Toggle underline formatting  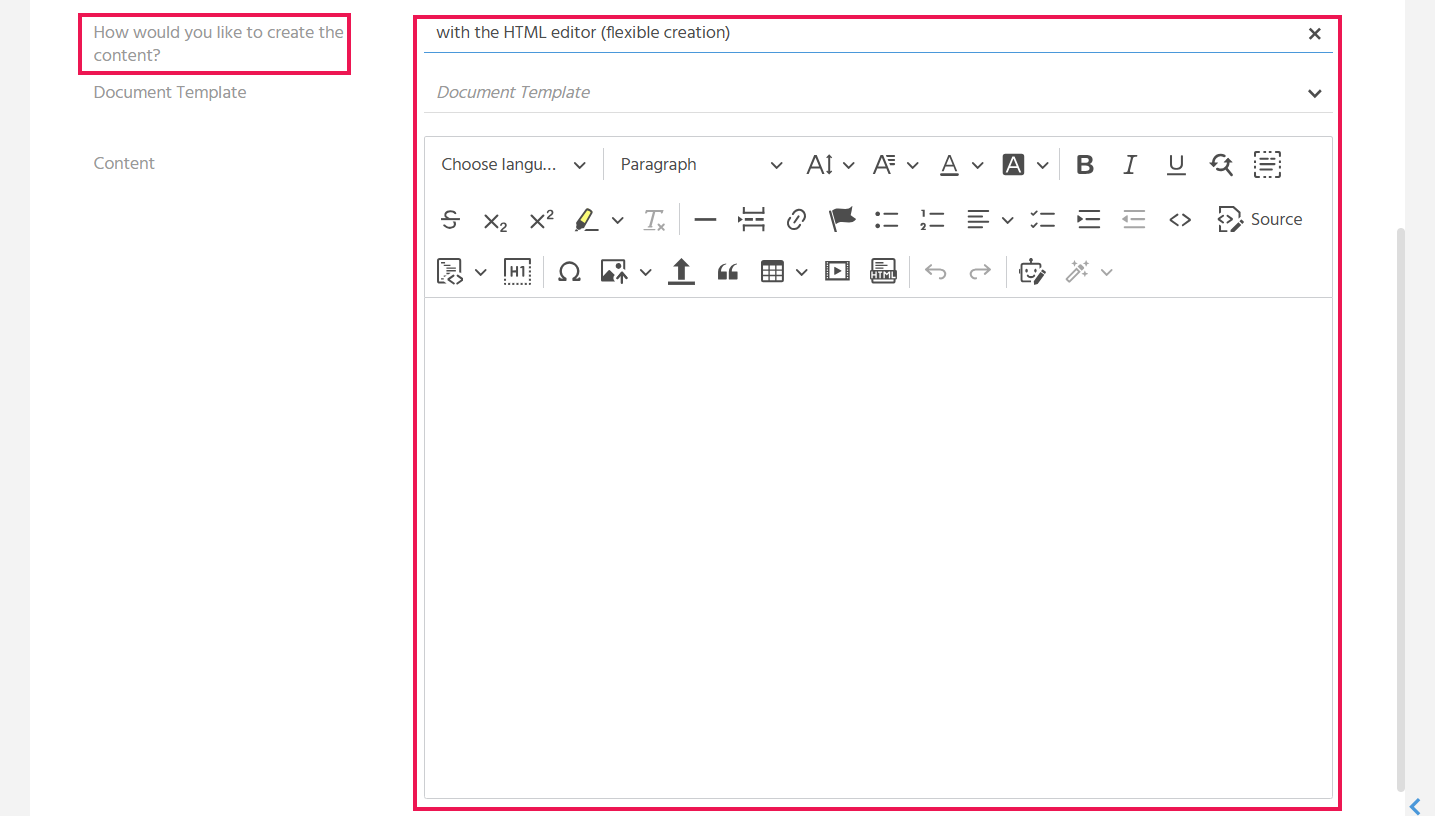1176,165
